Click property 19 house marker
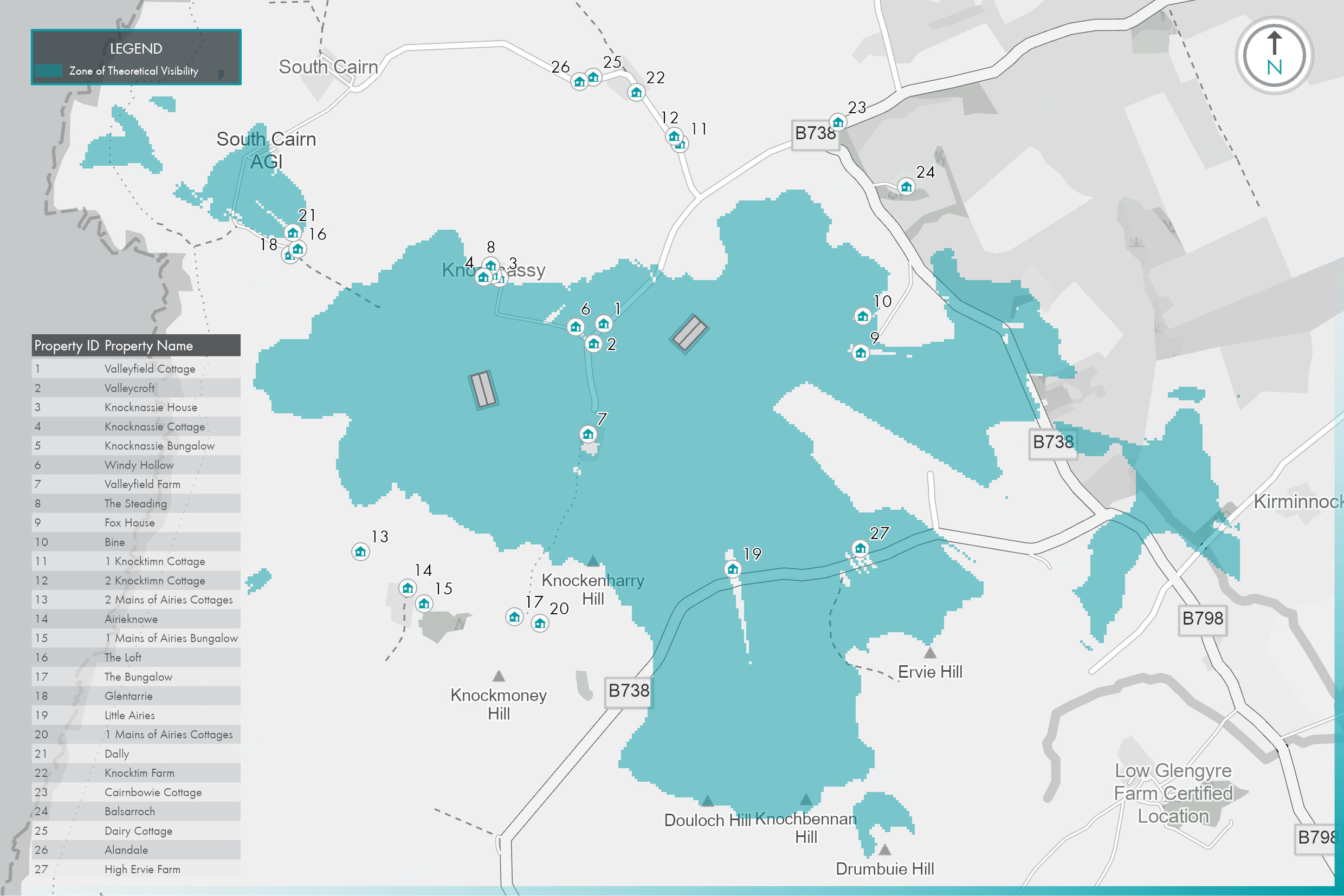Image resolution: width=1344 pixels, height=896 pixels. [x=732, y=569]
